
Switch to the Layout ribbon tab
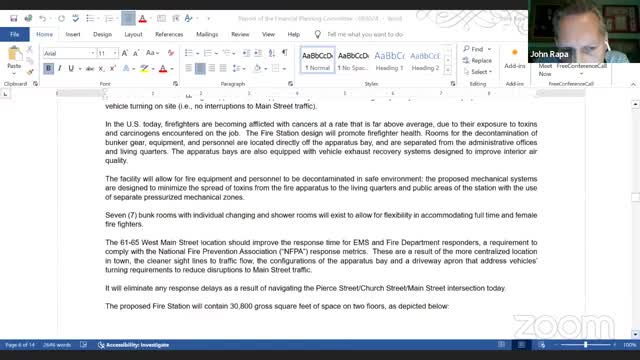pos(133,34)
